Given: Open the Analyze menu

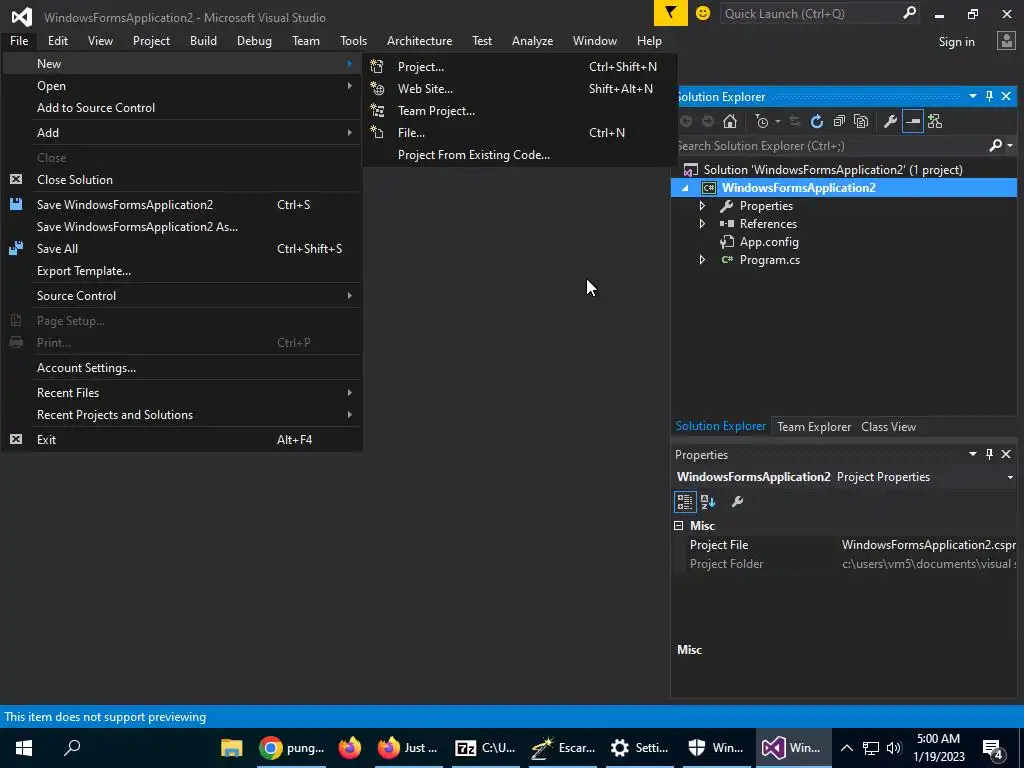Looking at the screenshot, I should point(532,40).
